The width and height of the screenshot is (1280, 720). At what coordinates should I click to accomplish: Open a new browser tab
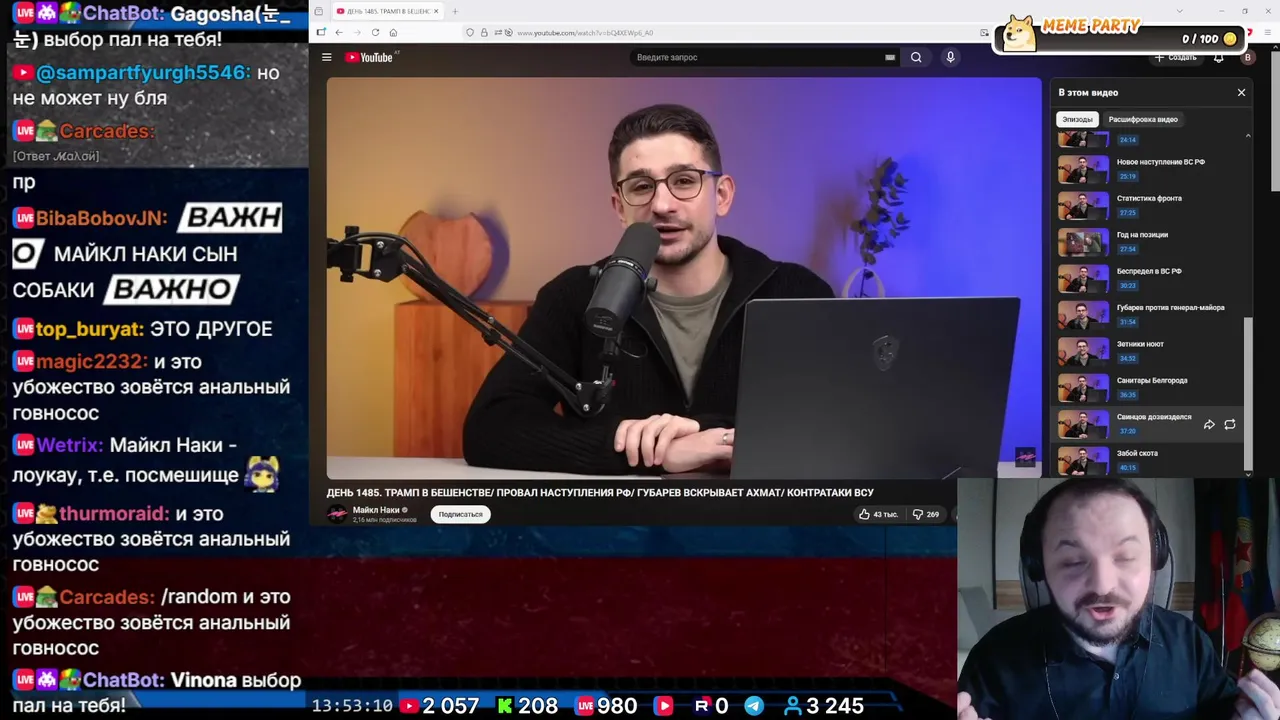pyautogui.click(x=454, y=11)
